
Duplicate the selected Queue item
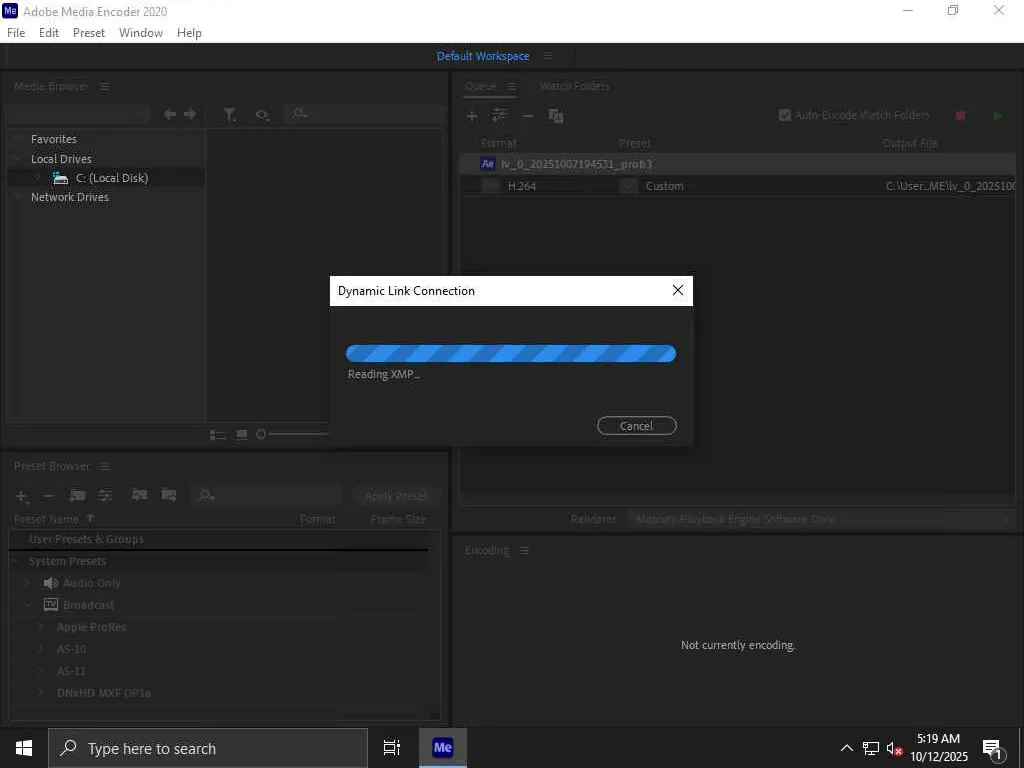[556, 116]
